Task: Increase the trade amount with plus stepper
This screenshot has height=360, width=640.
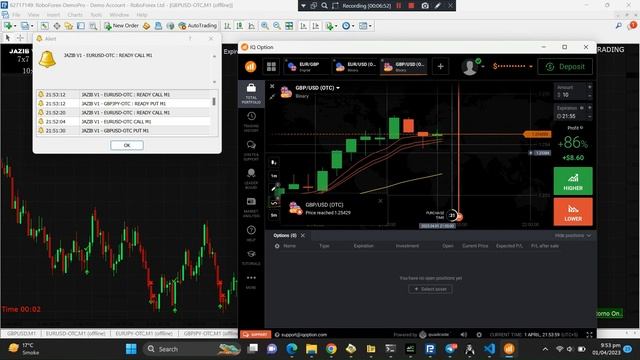Action: [589, 87]
